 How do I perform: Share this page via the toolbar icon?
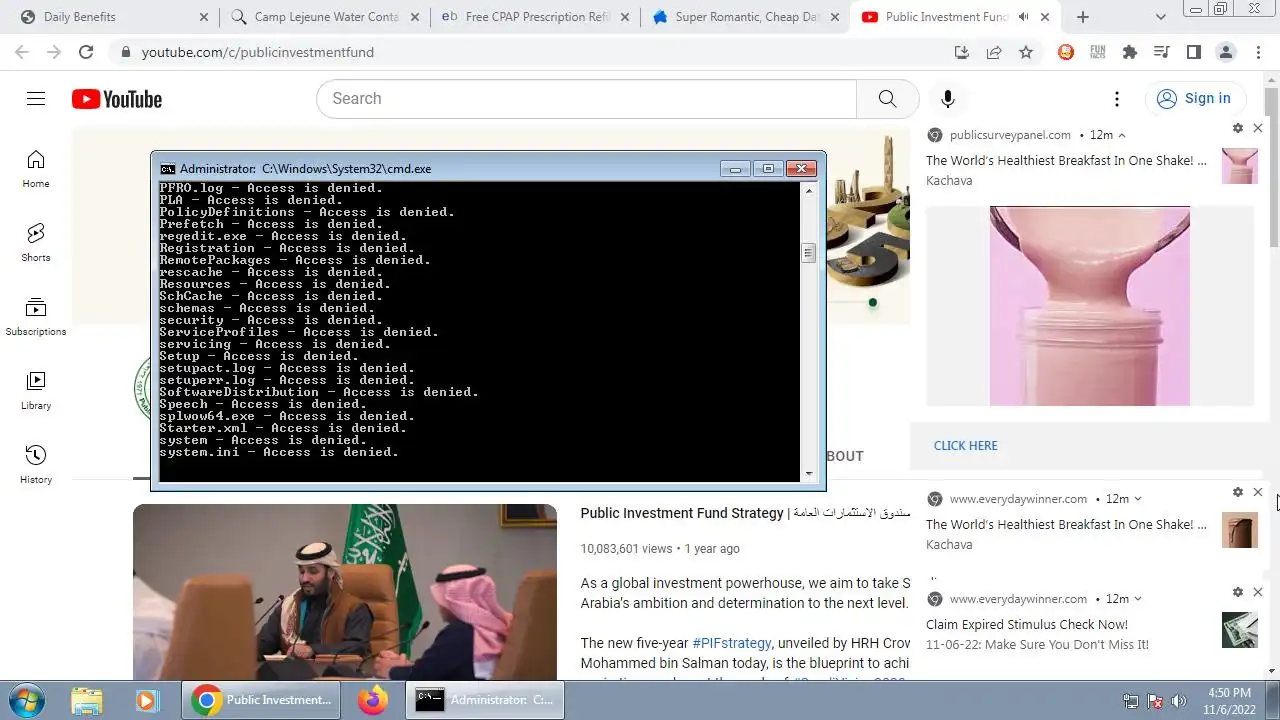[x=994, y=52]
